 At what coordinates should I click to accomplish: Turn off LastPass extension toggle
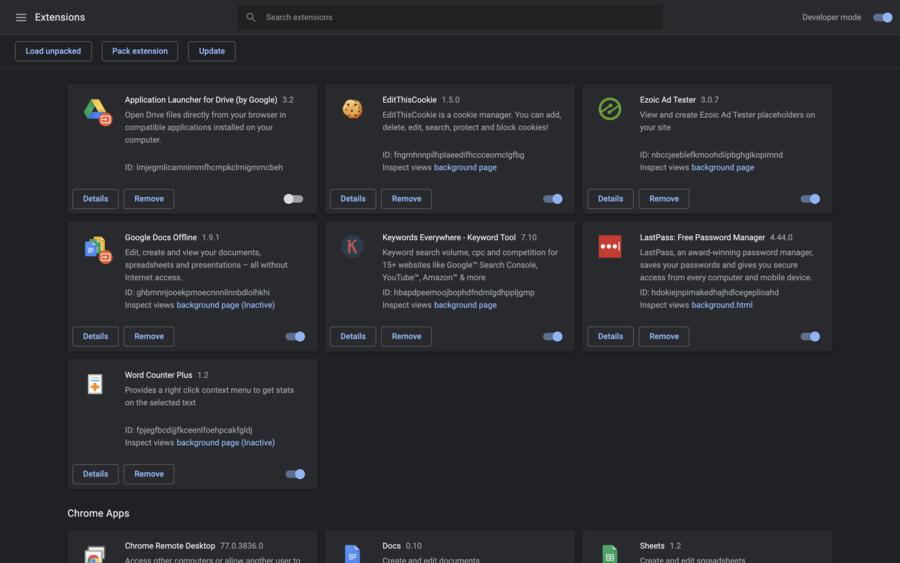[810, 336]
